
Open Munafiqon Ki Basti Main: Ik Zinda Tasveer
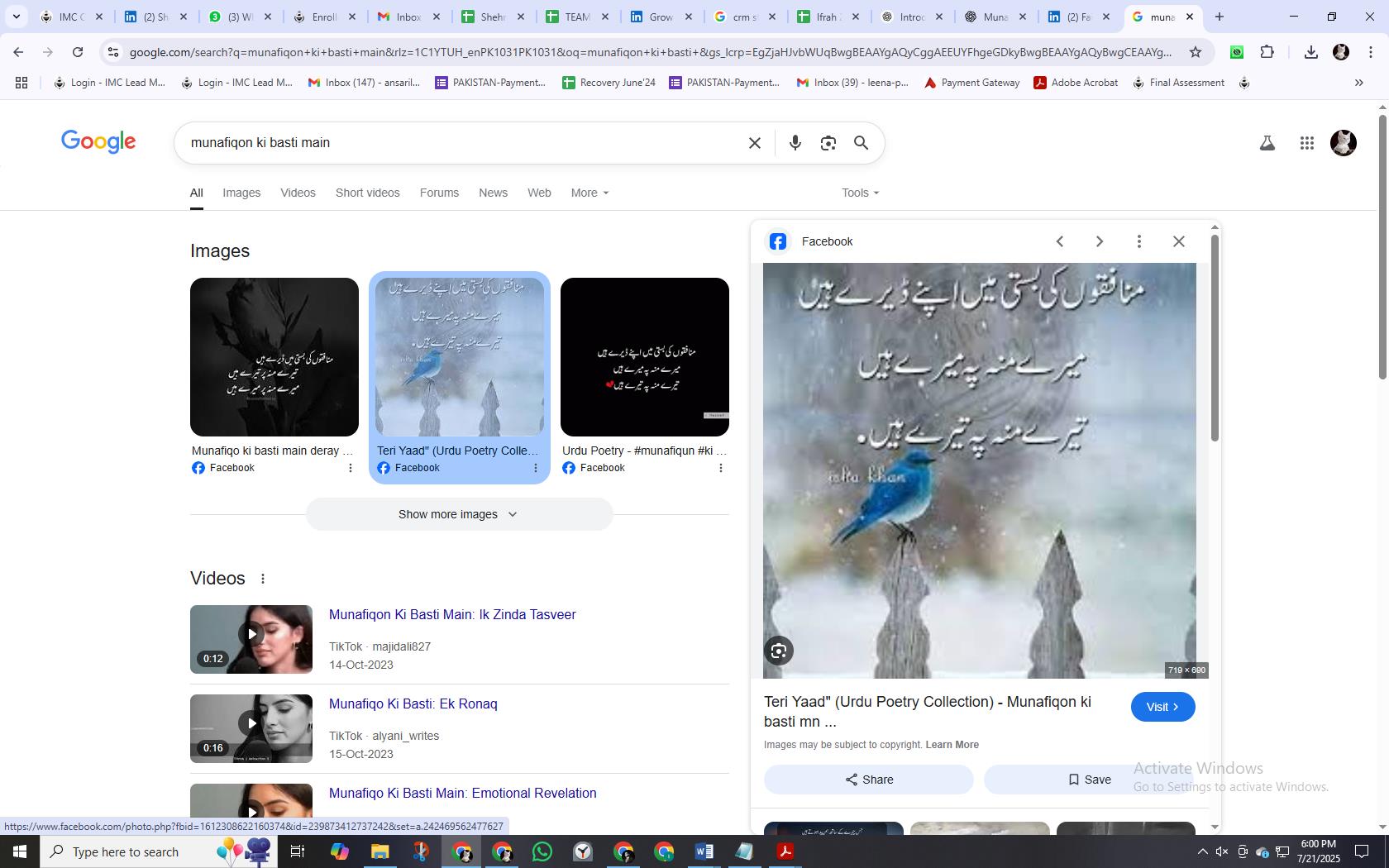click(452, 615)
